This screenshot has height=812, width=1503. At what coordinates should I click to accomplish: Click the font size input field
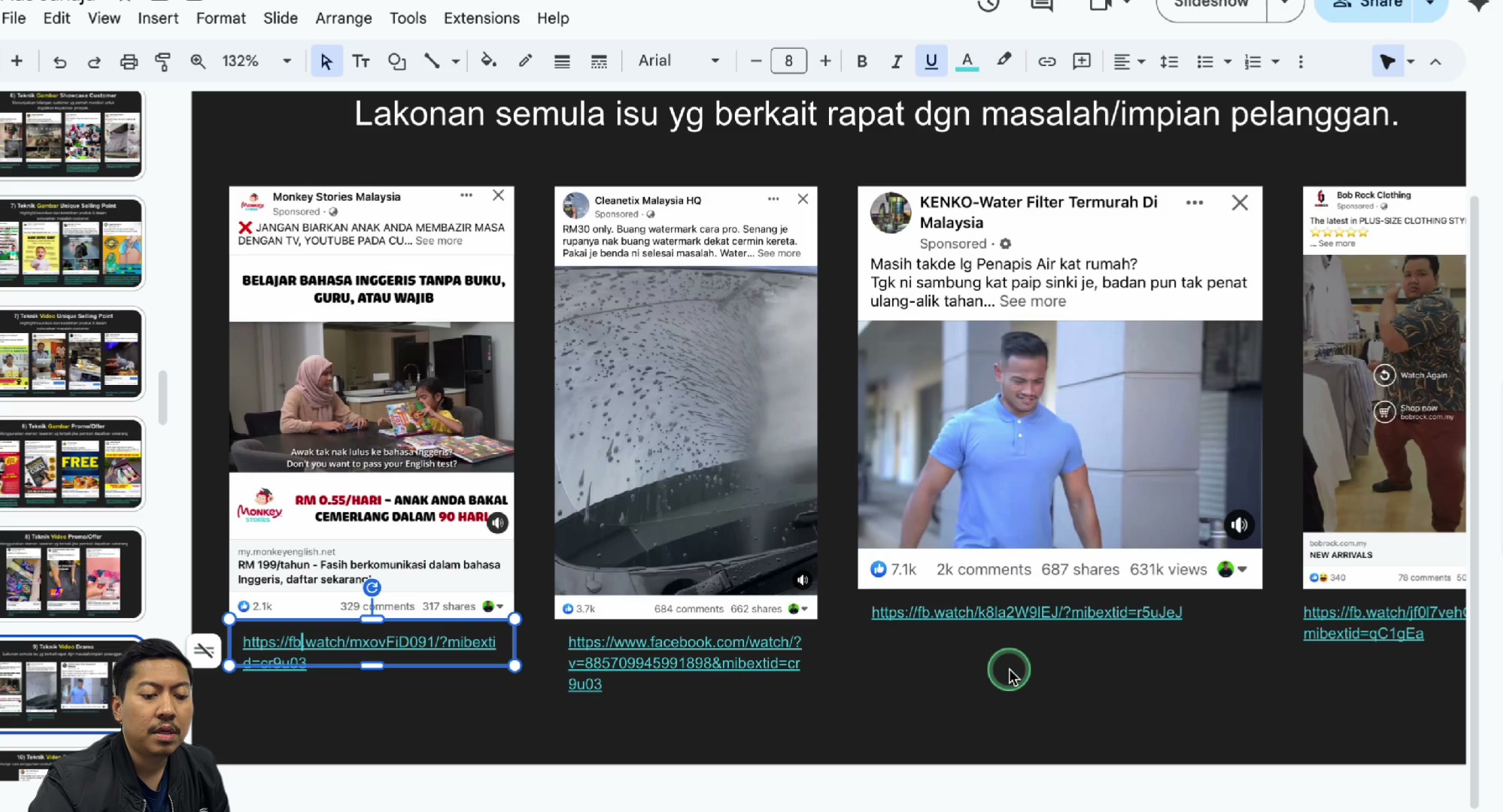(788, 61)
